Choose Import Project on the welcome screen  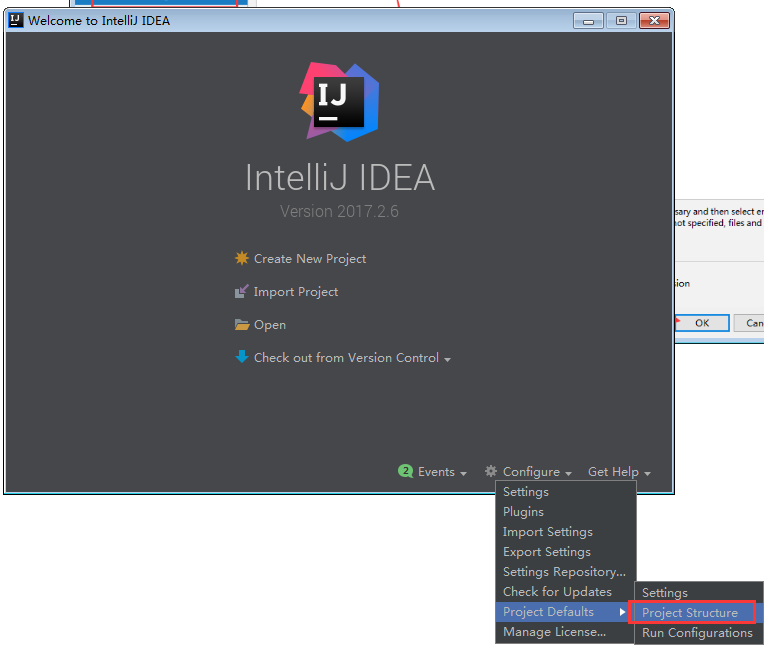coord(296,292)
